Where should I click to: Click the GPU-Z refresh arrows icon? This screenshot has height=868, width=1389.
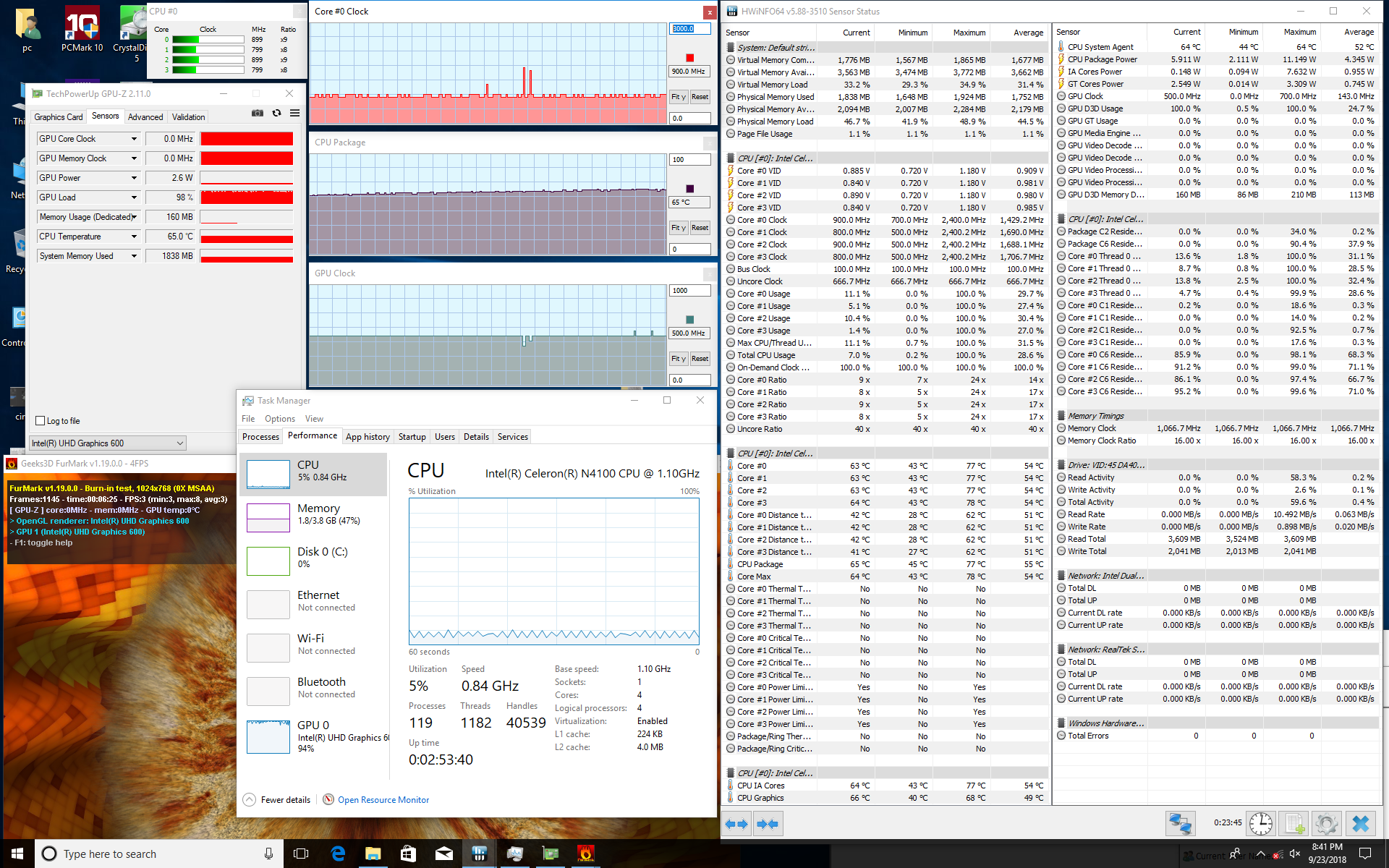(x=276, y=113)
